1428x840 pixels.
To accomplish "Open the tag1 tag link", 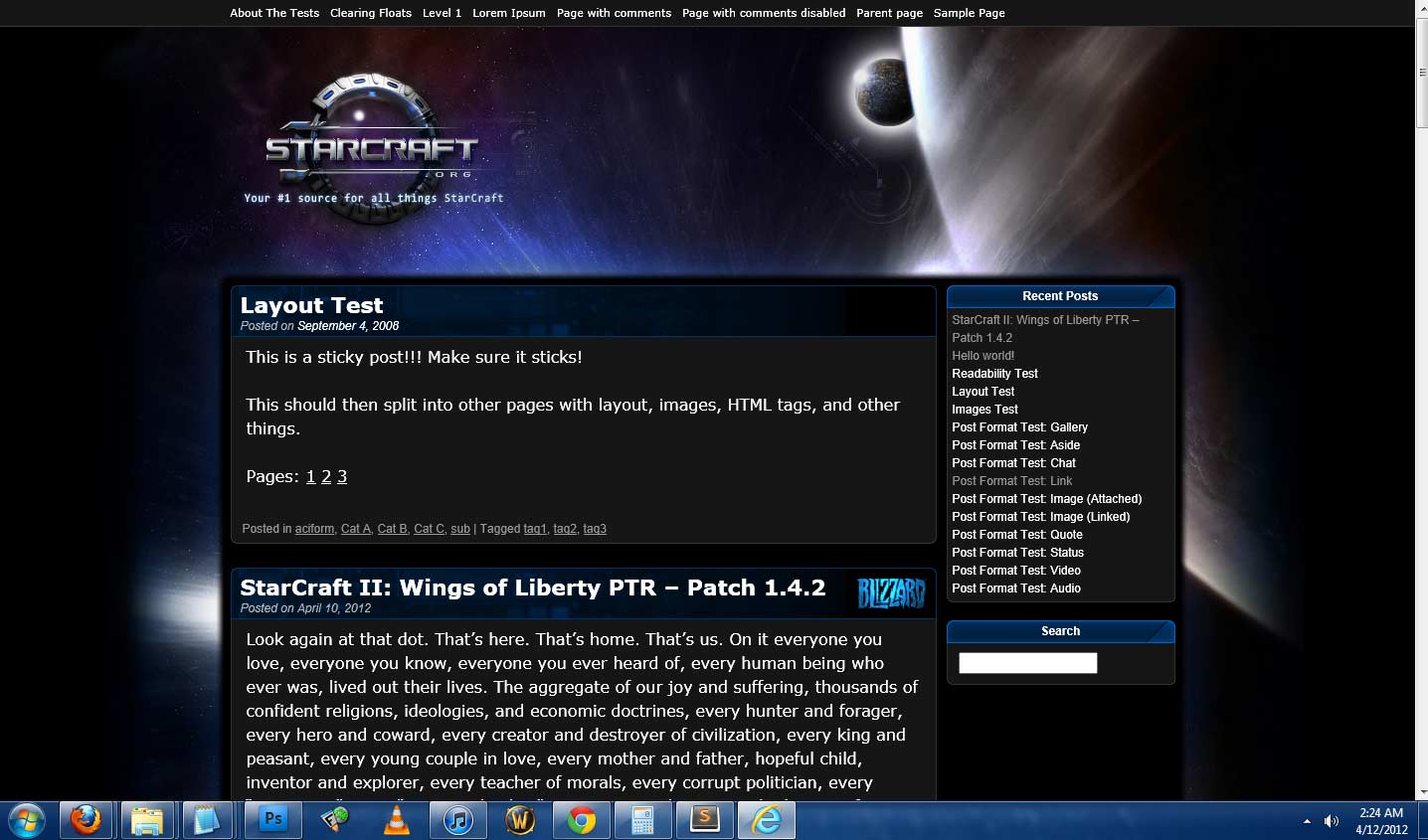I will coord(535,529).
